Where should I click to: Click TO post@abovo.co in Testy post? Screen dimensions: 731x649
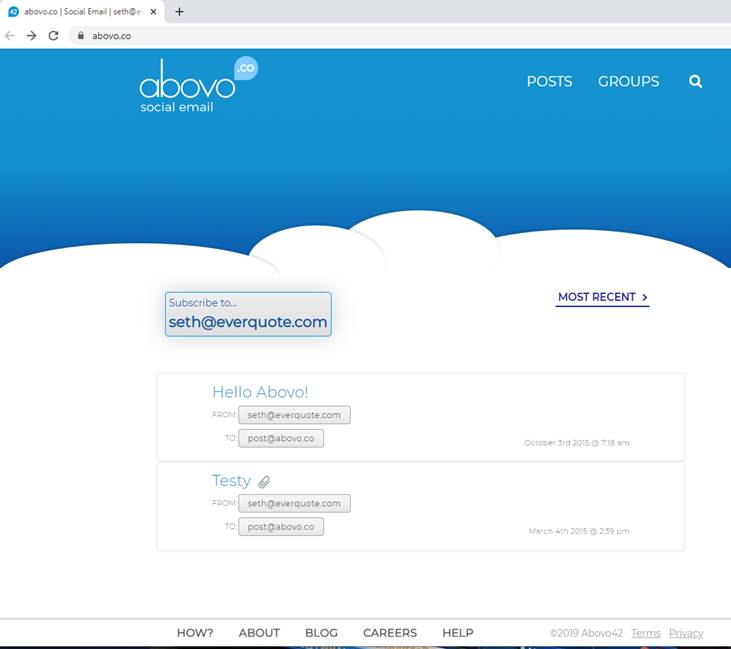click(x=281, y=527)
